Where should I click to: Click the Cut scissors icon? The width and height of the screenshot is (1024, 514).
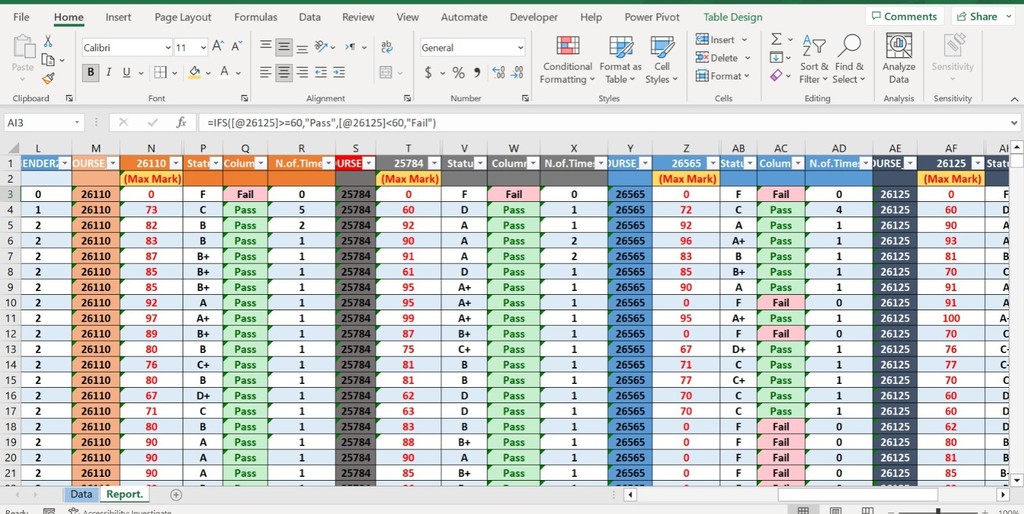coord(48,41)
